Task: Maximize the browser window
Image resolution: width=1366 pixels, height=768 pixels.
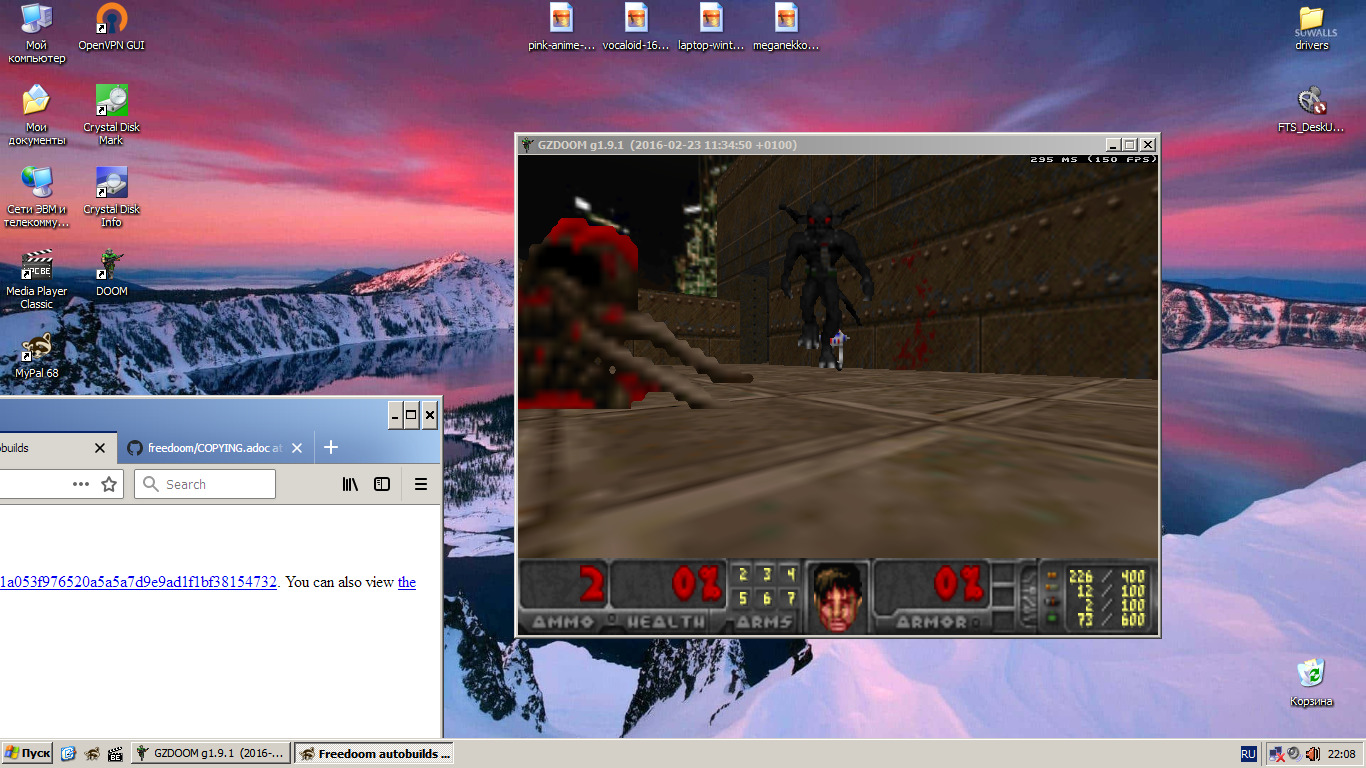Action: [x=412, y=415]
